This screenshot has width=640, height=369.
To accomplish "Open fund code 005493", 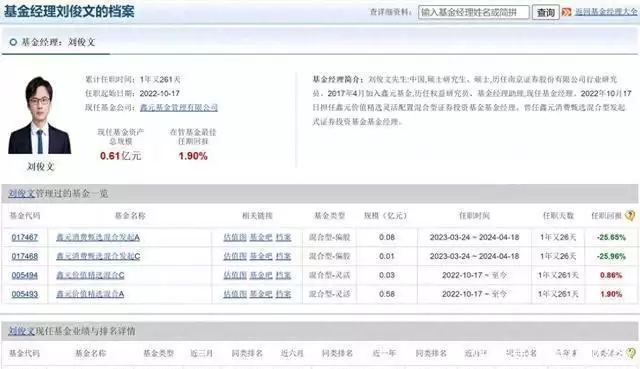I will pos(24,294).
